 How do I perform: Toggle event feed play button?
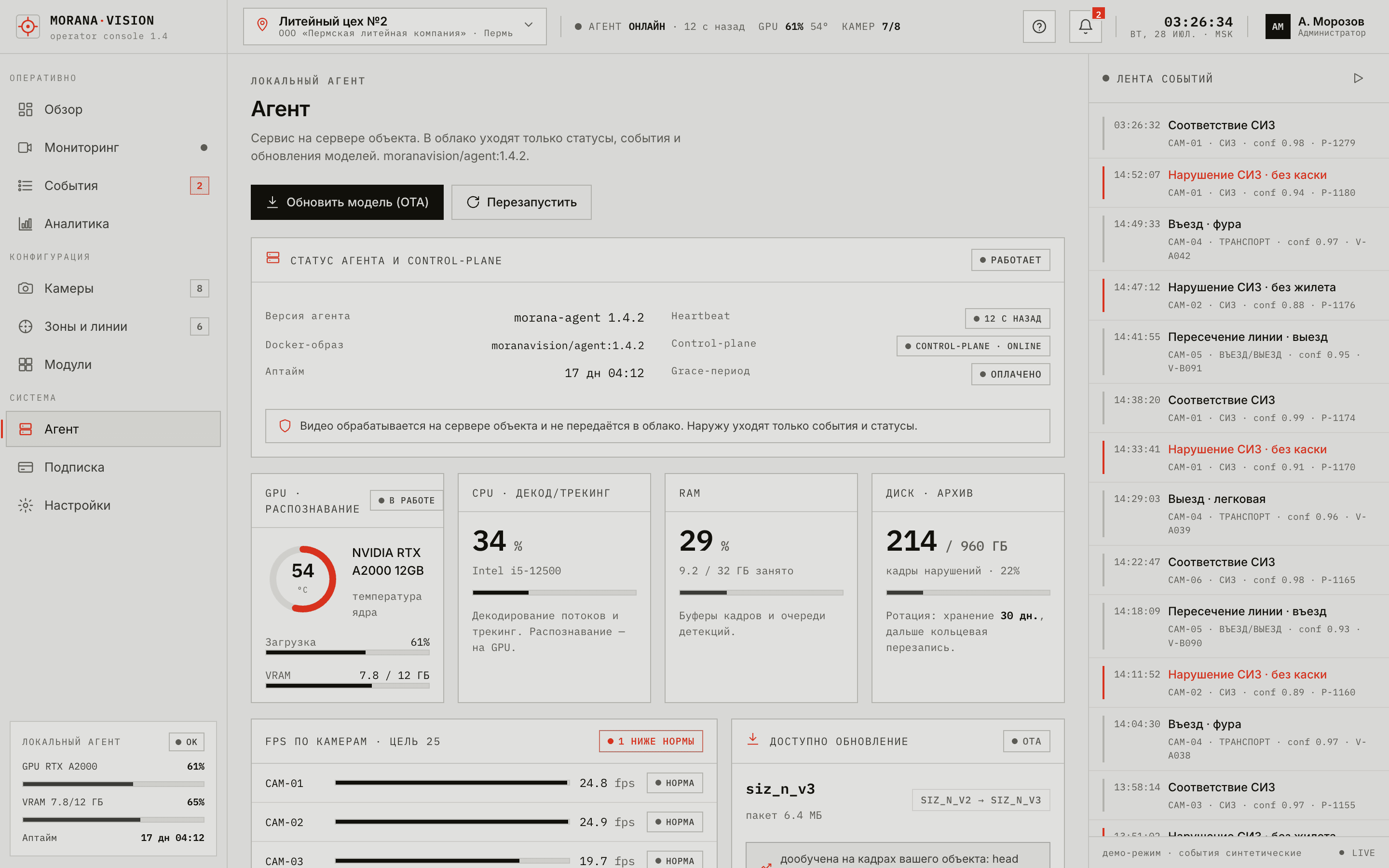point(1358,78)
